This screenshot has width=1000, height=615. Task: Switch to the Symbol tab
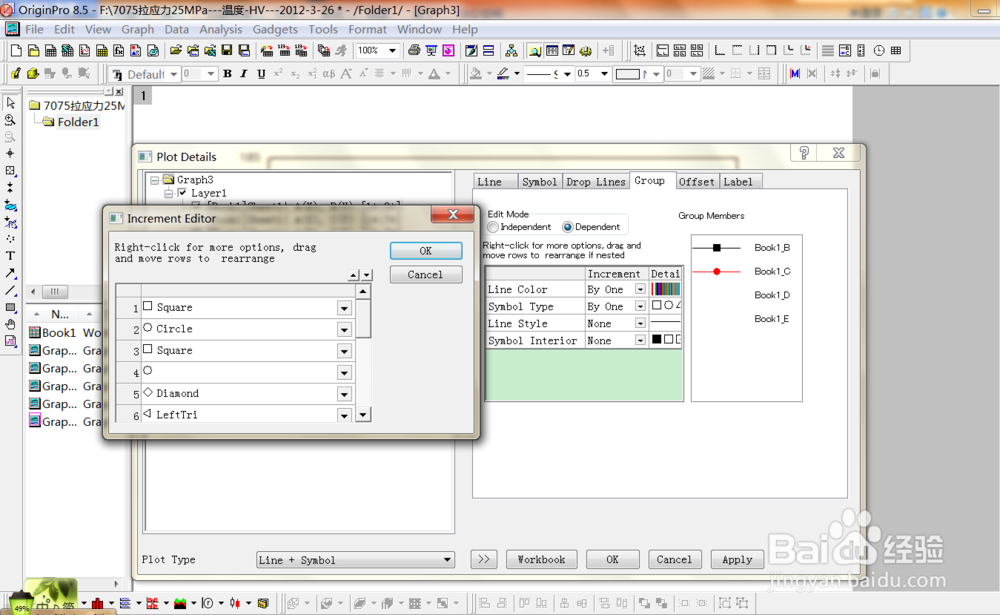point(540,182)
